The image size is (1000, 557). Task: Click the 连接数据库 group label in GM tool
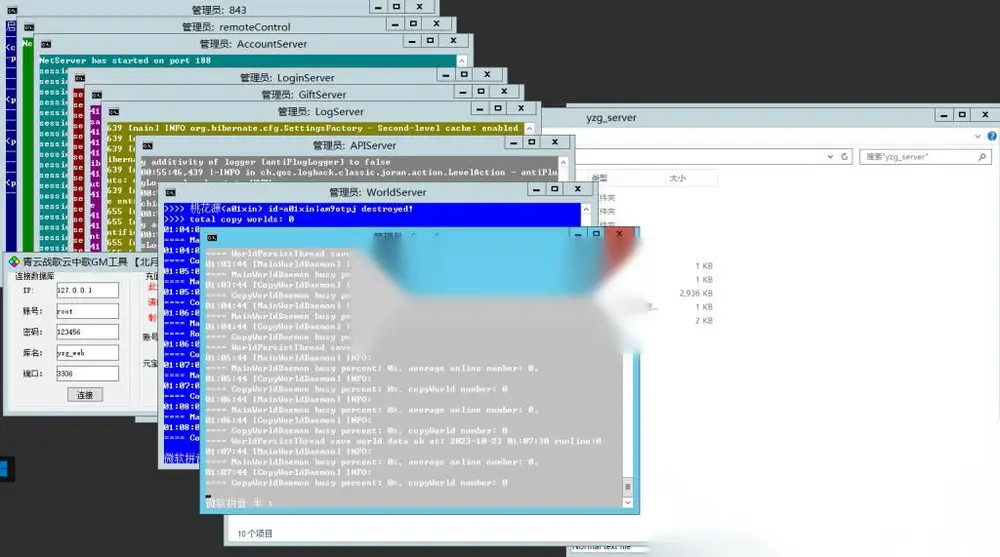34,276
